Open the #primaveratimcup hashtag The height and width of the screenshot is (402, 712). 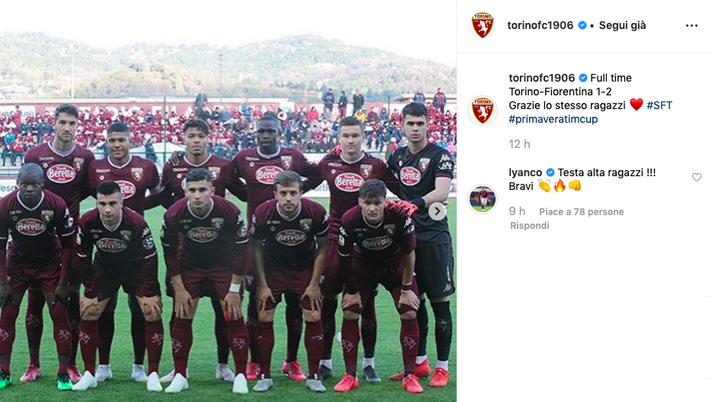click(553, 119)
